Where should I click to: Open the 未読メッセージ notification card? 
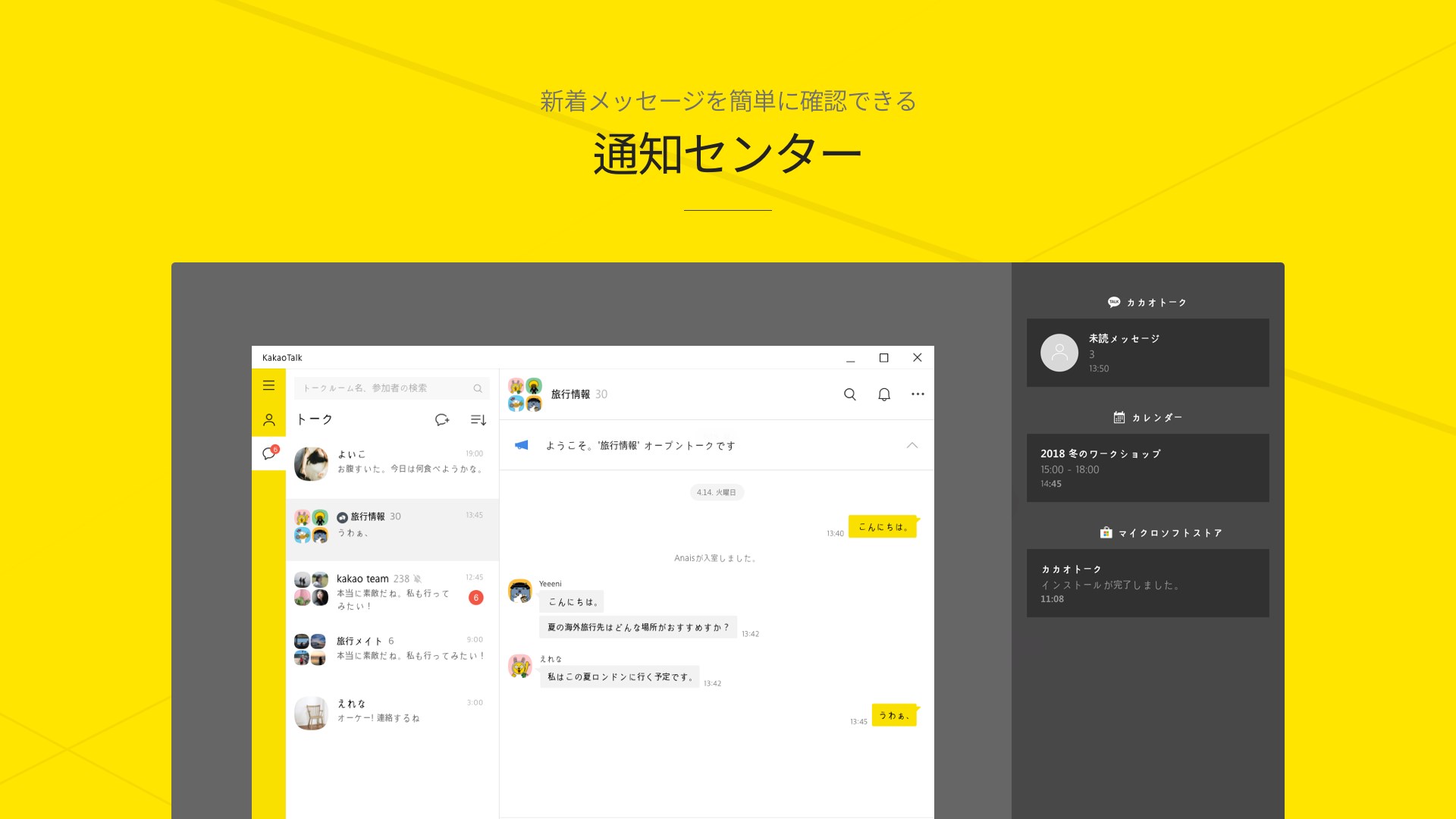coord(1147,353)
